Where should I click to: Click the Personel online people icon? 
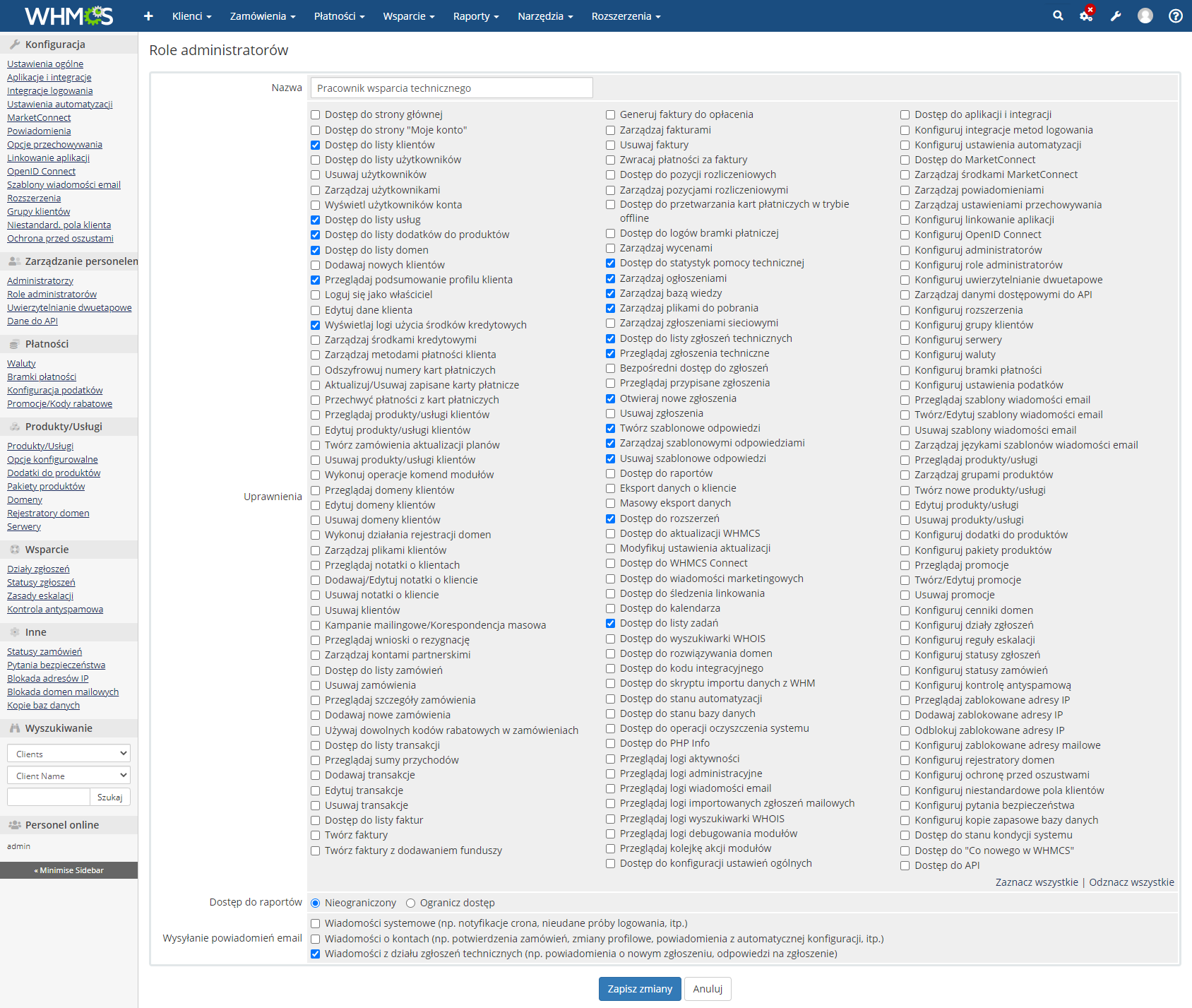click(14, 824)
